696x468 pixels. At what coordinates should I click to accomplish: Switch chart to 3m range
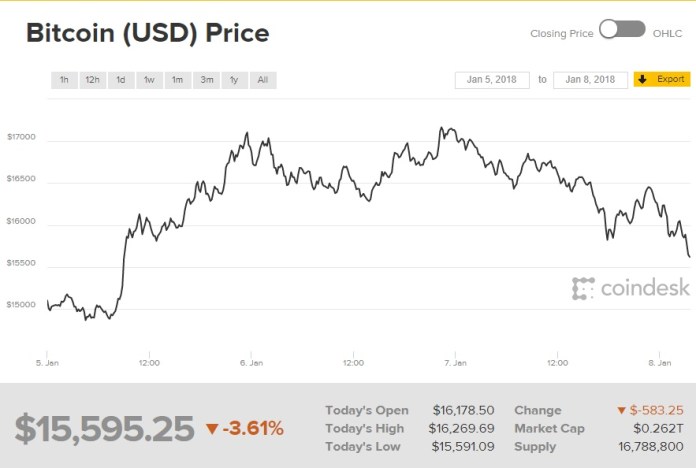(x=206, y=79)
